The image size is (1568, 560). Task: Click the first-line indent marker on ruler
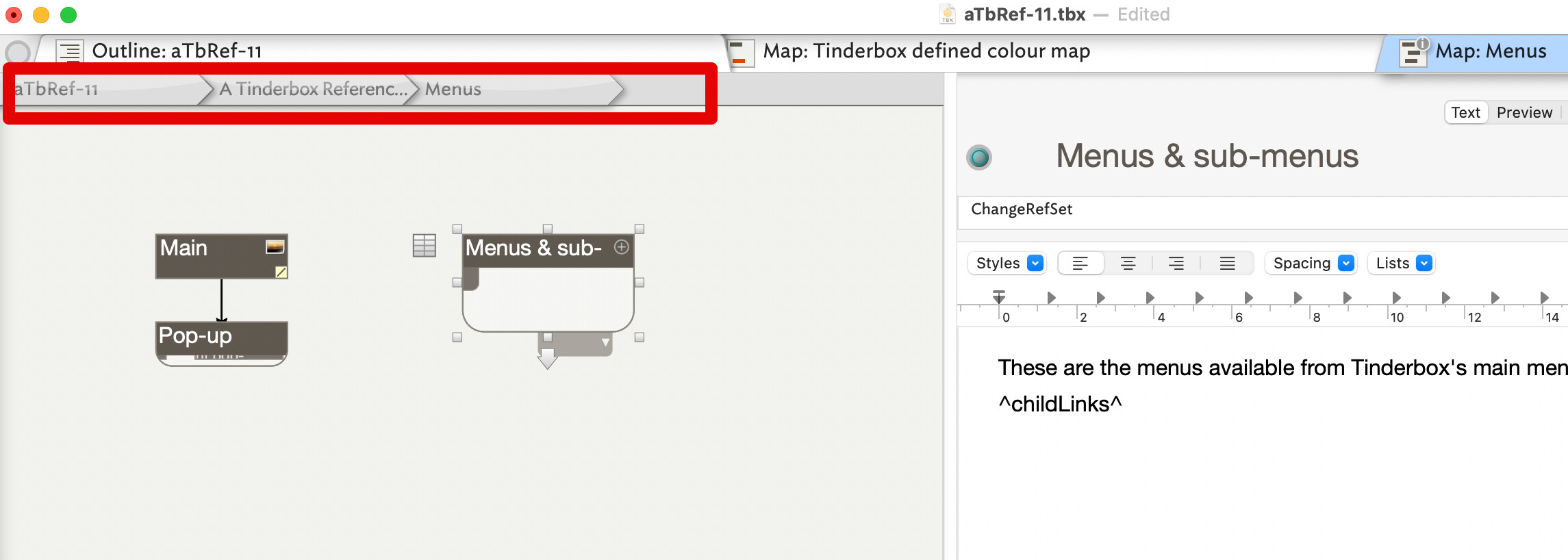pyautogui.click(x=999, y=294)
